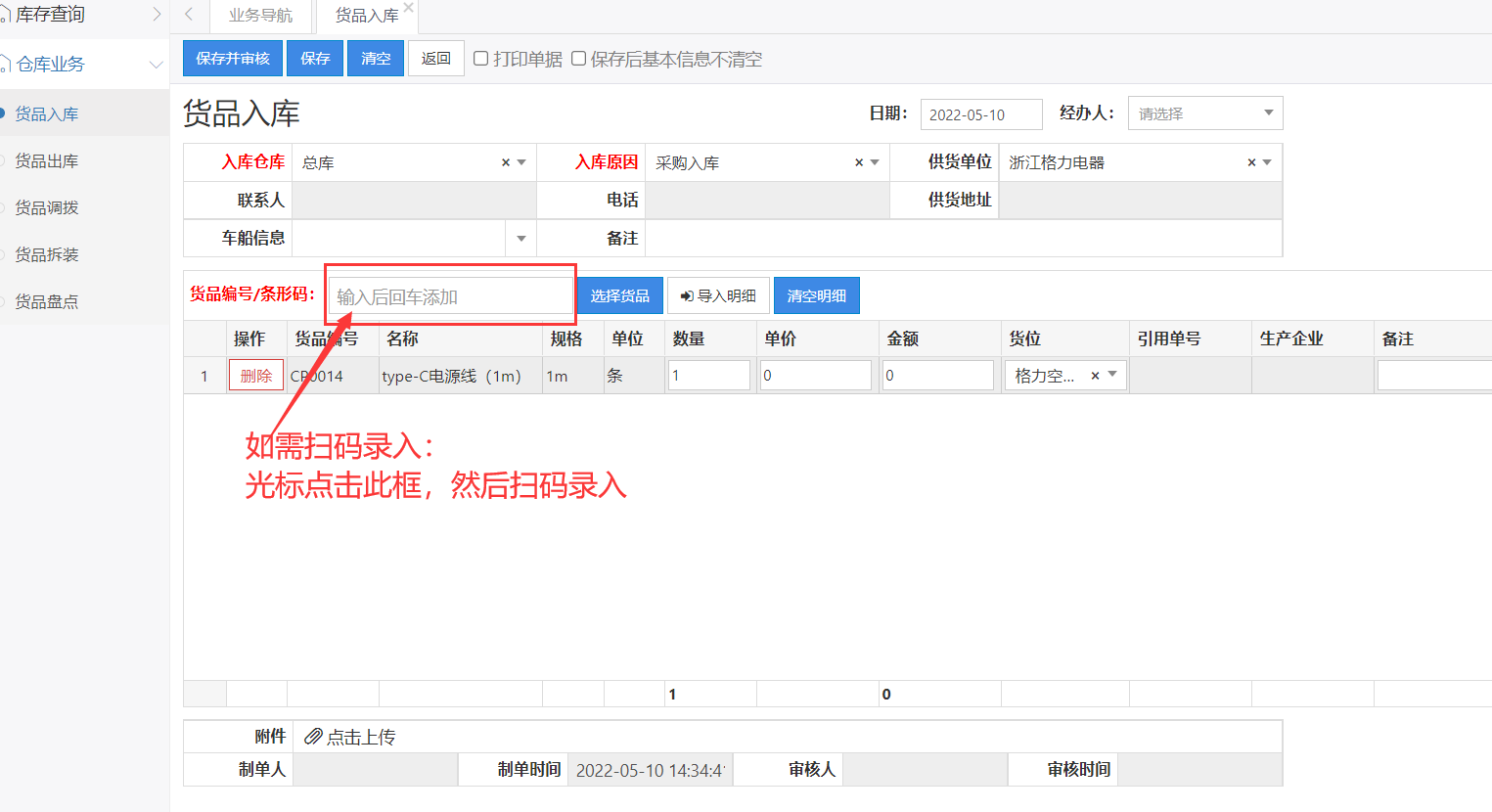The image size is (1492, 812).
Task: Open the 经办人 请选择 dropdown
Action: click(x=1205, y=113)
